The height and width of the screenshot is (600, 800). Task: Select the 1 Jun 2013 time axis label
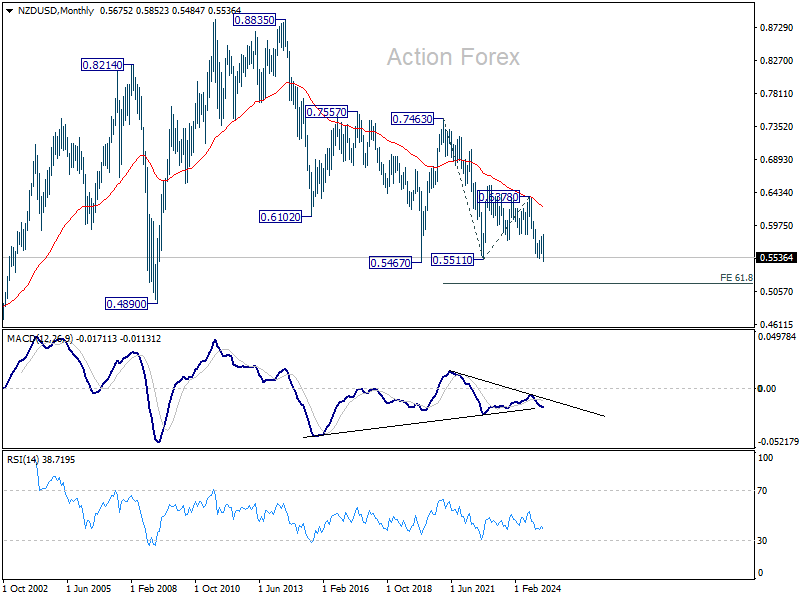[x=281, y=588]
